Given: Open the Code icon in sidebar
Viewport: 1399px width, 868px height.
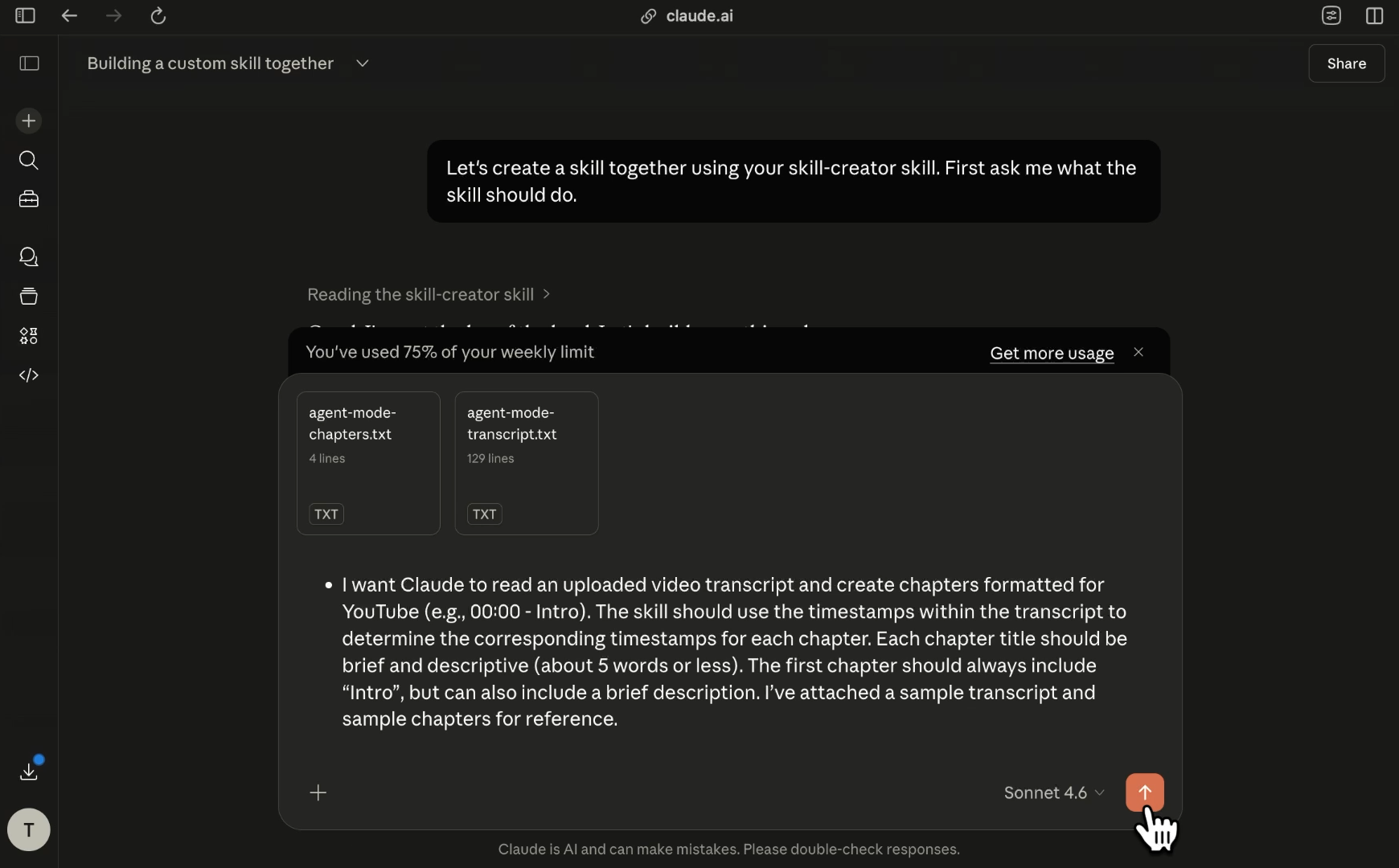Looking at the screenshot, I should tap(29, 375).
